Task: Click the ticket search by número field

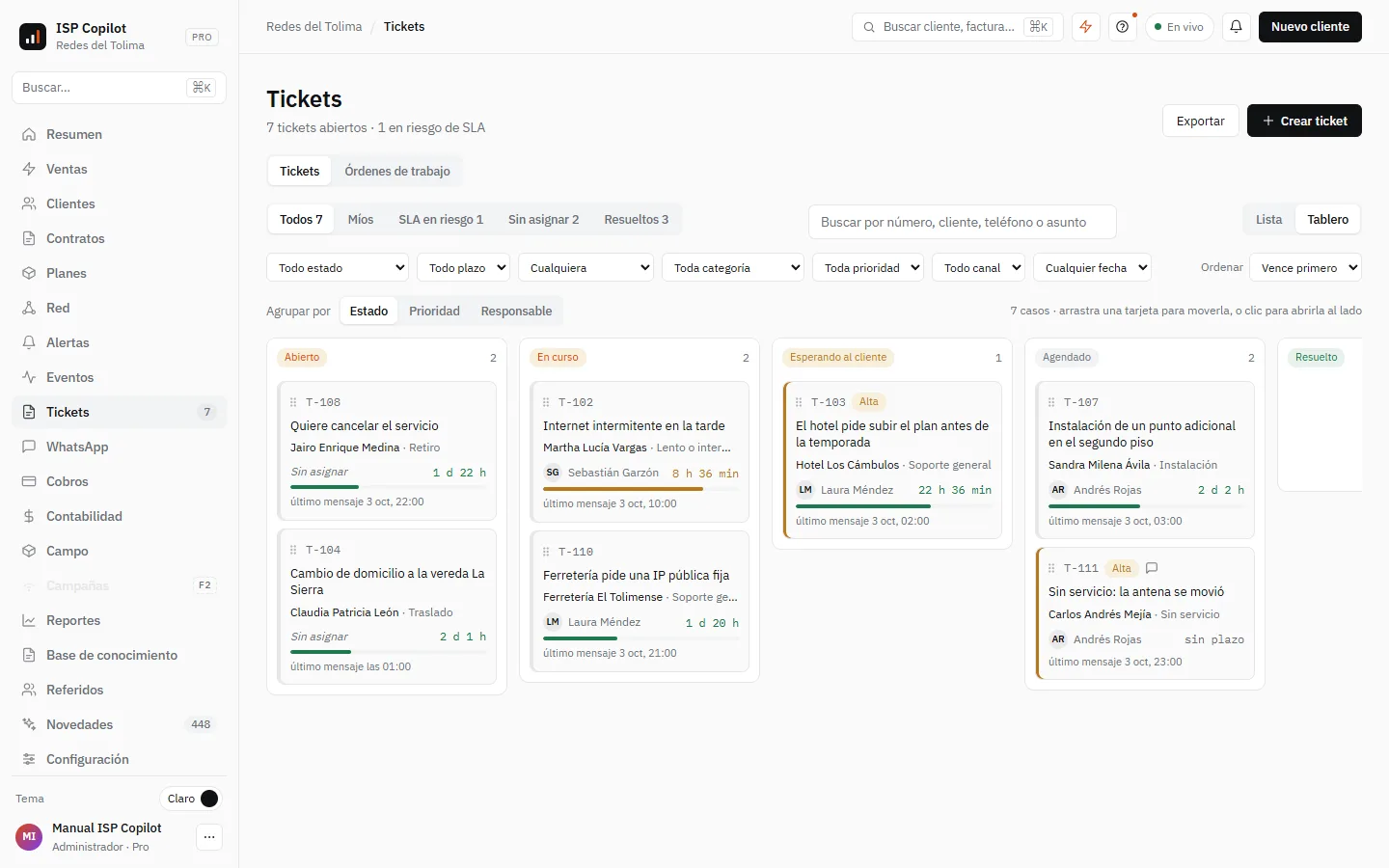Action: click(x=963, y=222)
